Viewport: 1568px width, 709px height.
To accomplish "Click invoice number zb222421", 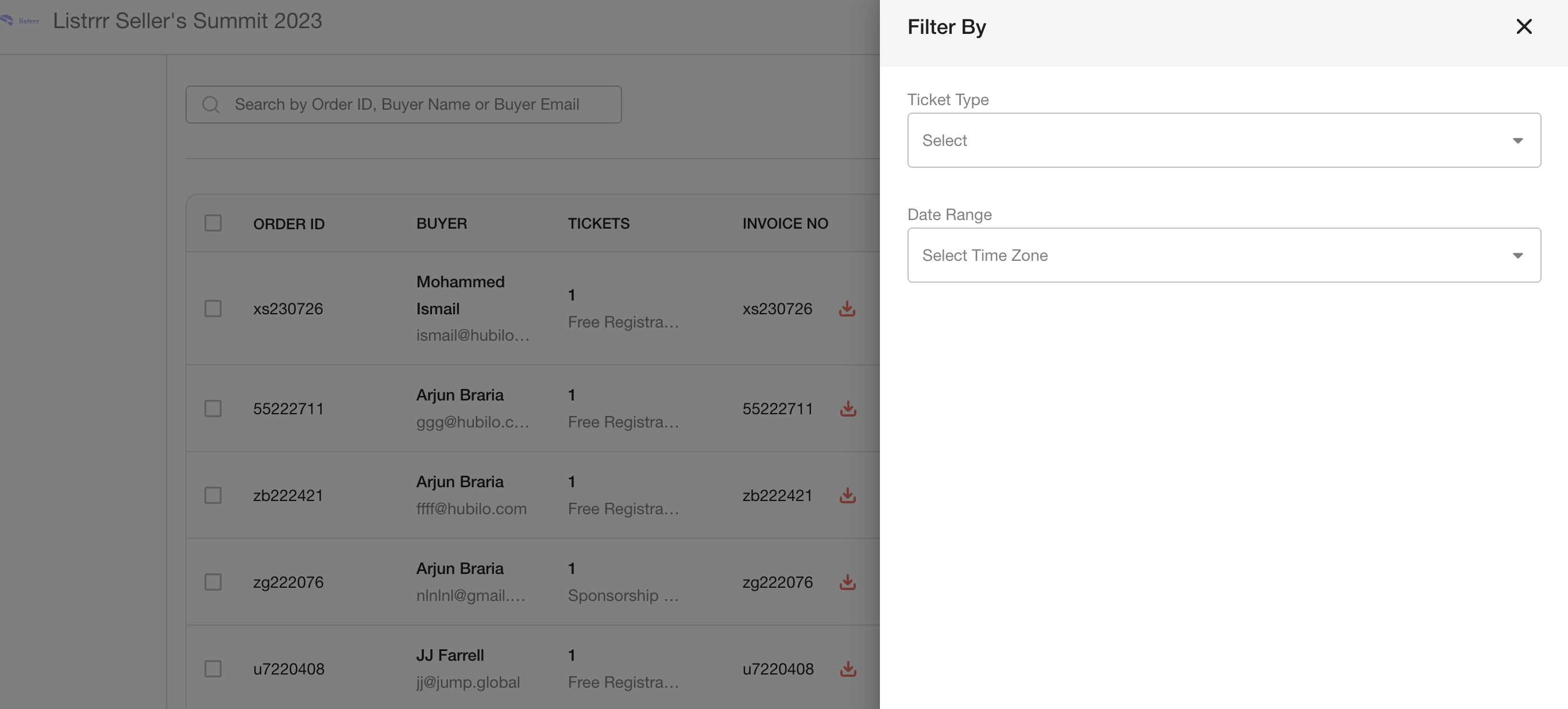I will [x=777, y=496].
